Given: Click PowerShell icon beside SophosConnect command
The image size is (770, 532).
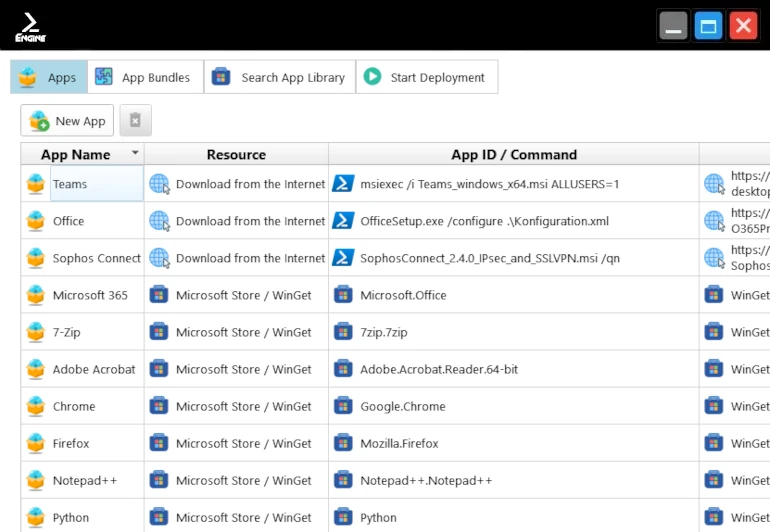Looking at the screenshot, I should point(343,258).
